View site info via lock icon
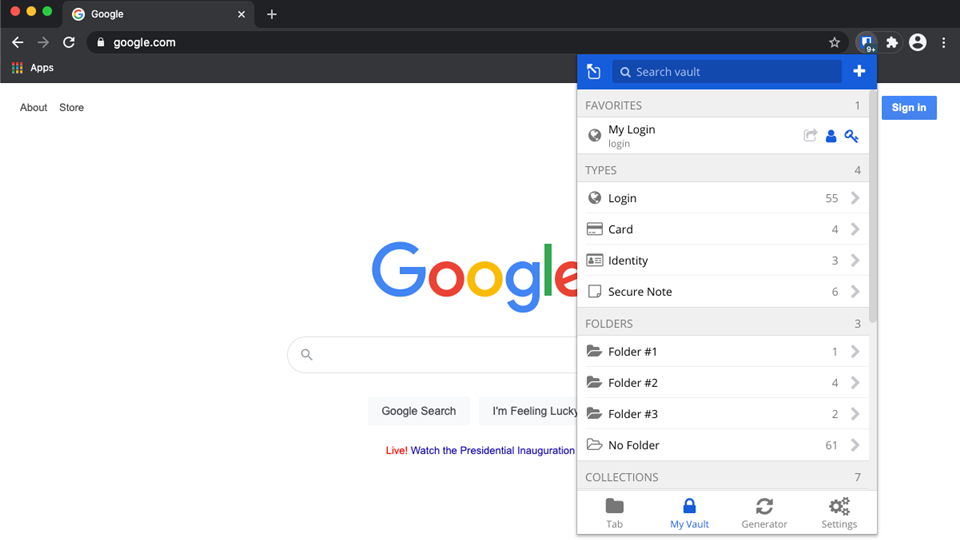The height and width of the screenshot is (540, 960). (x=101, y=42)
